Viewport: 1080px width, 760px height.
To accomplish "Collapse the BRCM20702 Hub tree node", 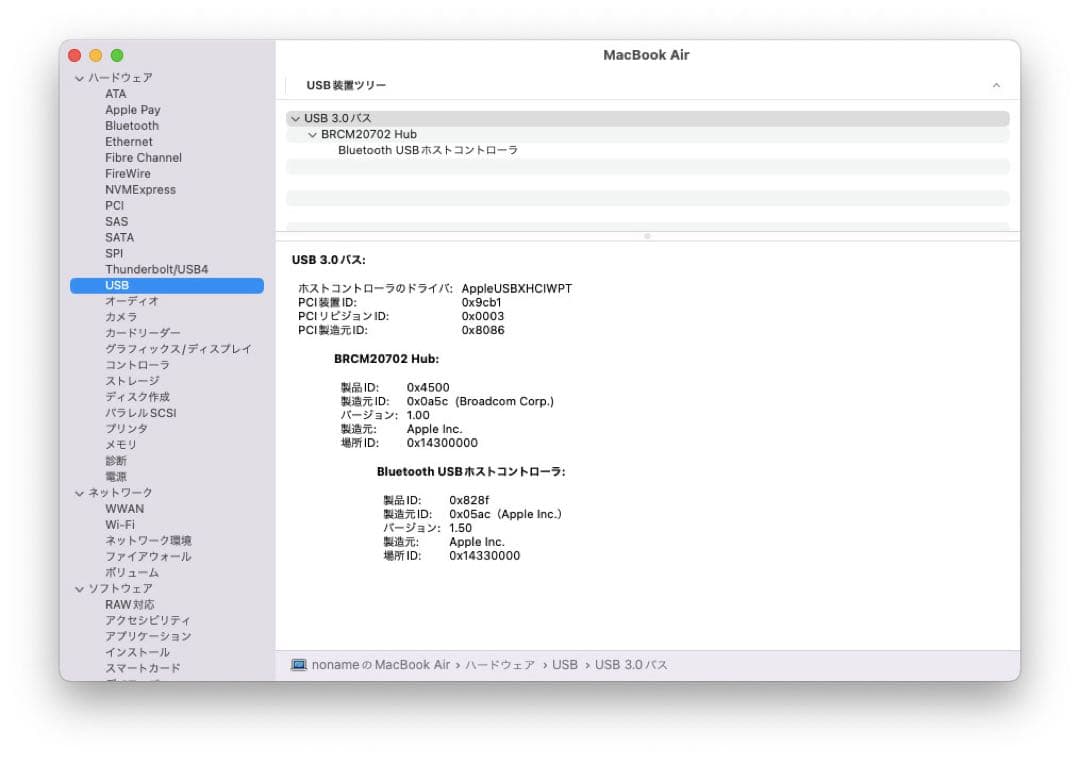I will pos(313,134).
